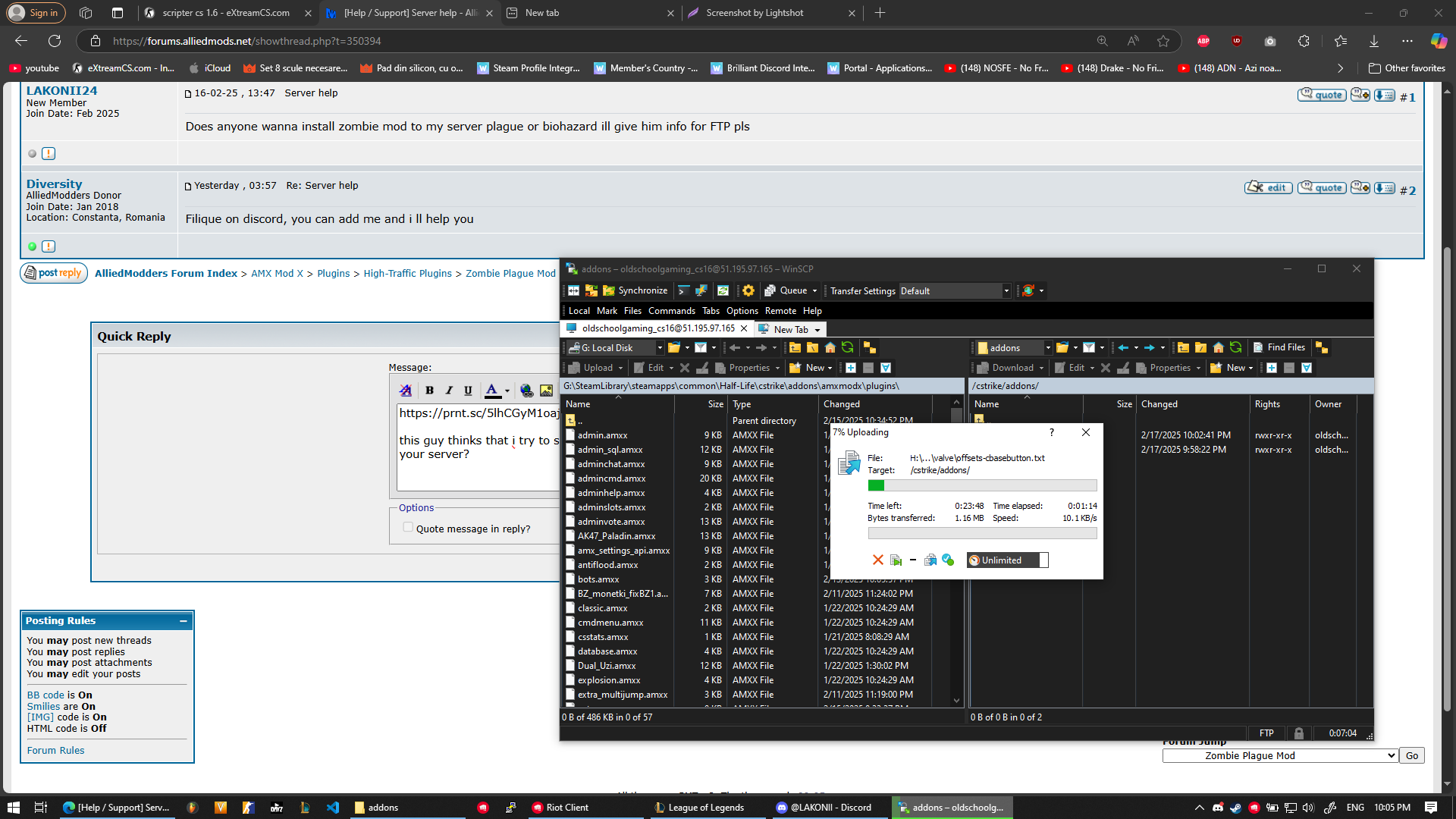
Task: Click the text color A swatch in editor
Action: coord(492,391)
